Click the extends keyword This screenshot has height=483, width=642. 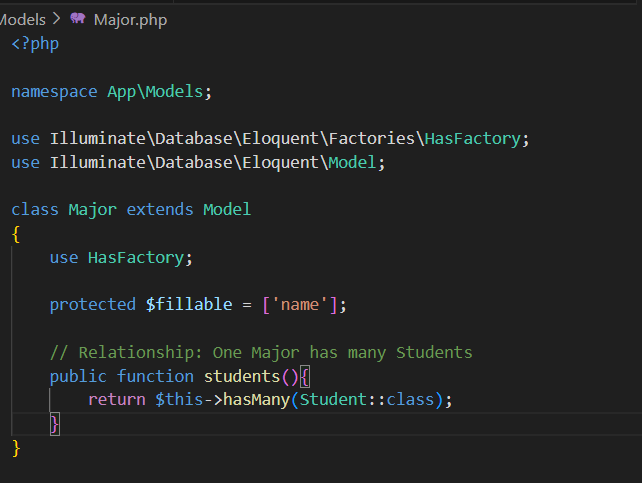click(x=160, y=209)
